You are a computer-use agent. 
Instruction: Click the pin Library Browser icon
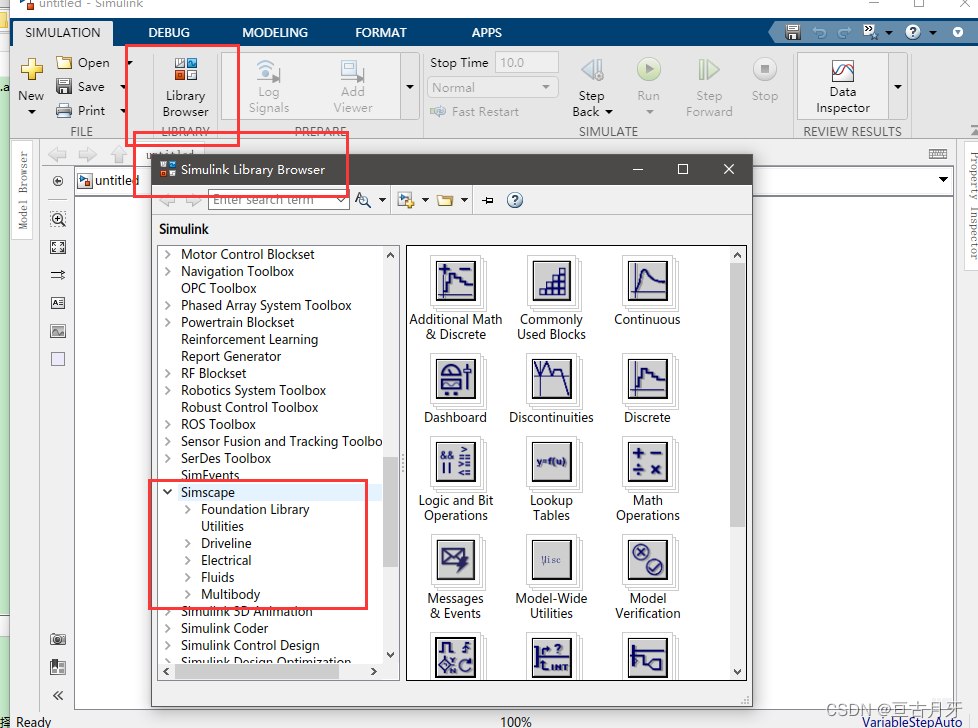coord(488,200)
